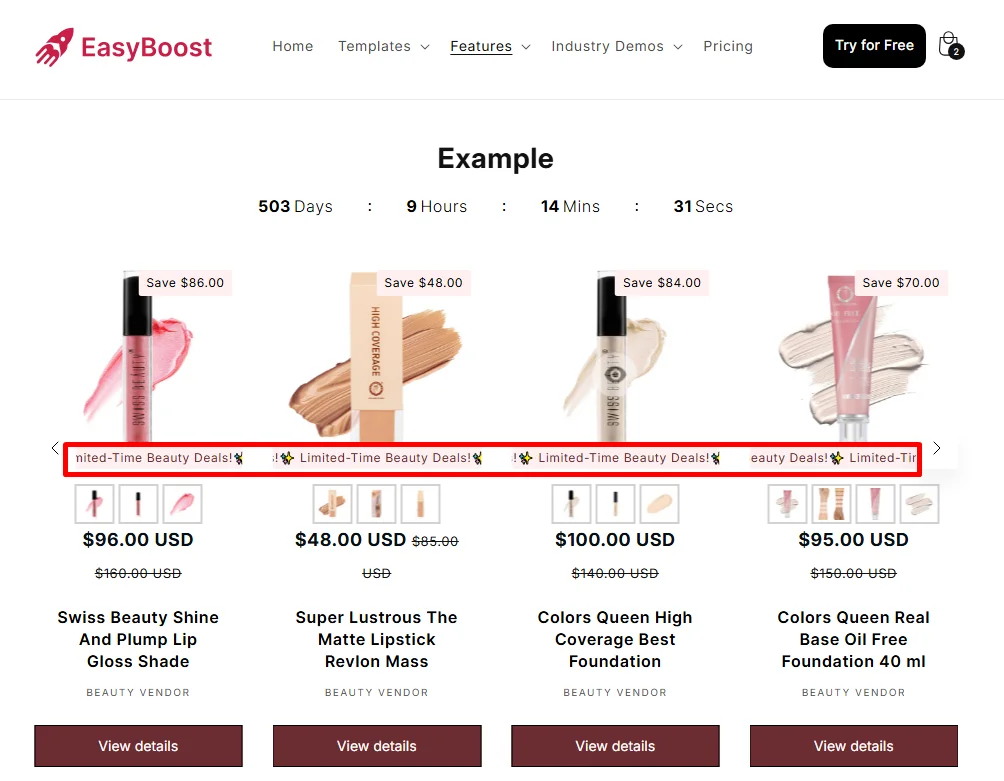Open the shopping cart bag icon
This screenshot has width=1004, height=781.
tap(950, 45)
